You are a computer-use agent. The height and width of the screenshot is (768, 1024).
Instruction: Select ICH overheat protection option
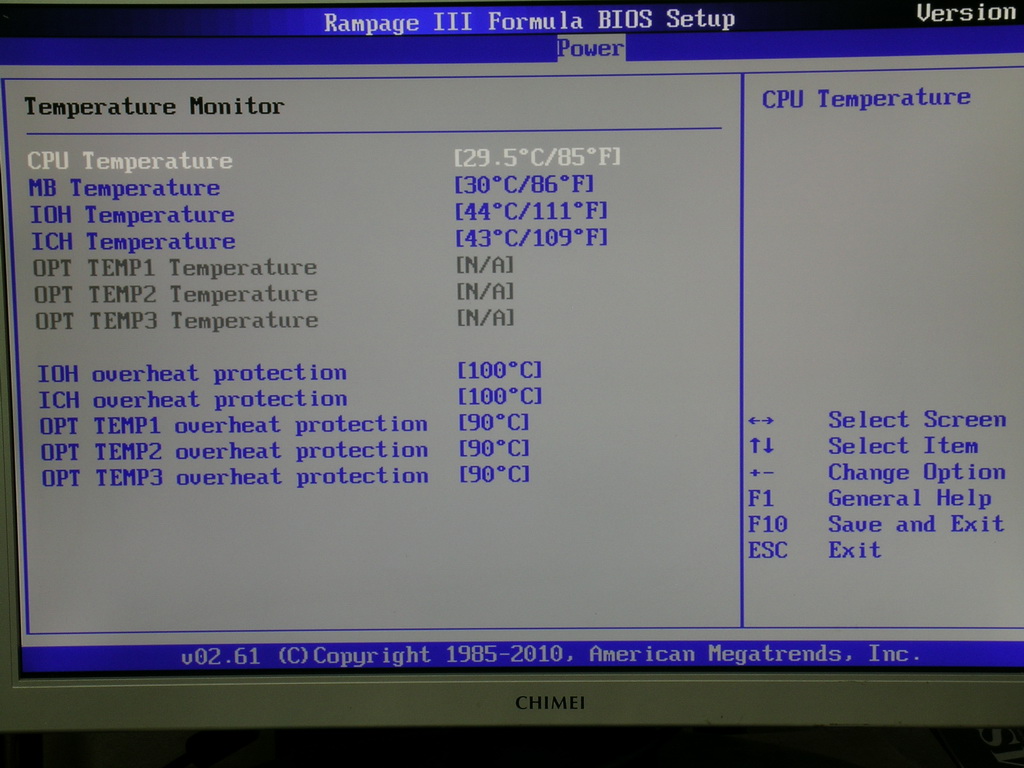tap(193, 400)
